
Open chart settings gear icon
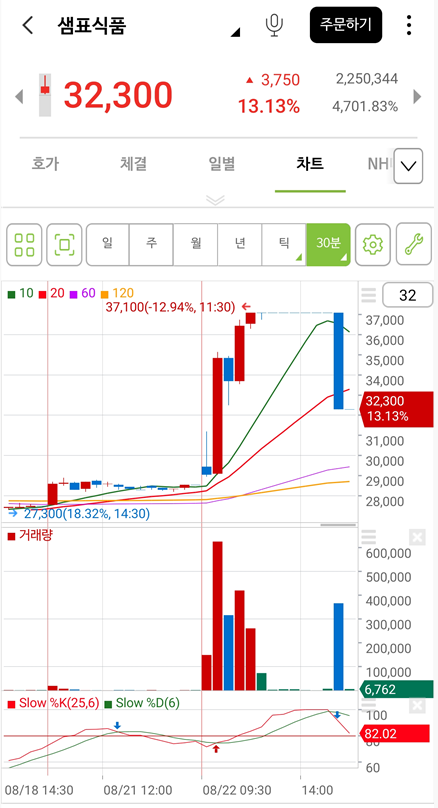(373, 244)
